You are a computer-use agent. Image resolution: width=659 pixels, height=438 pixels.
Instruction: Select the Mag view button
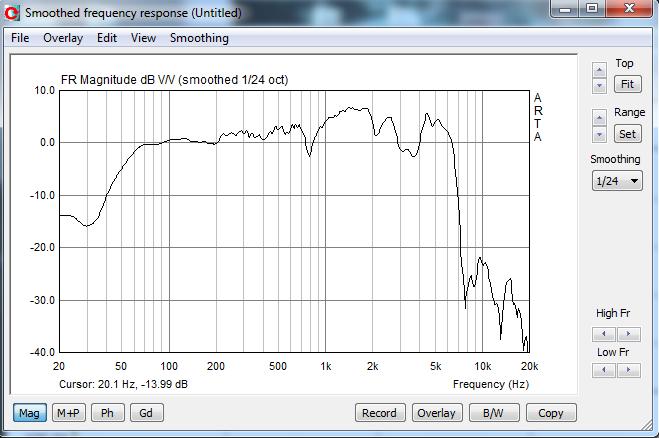point(29,413)
